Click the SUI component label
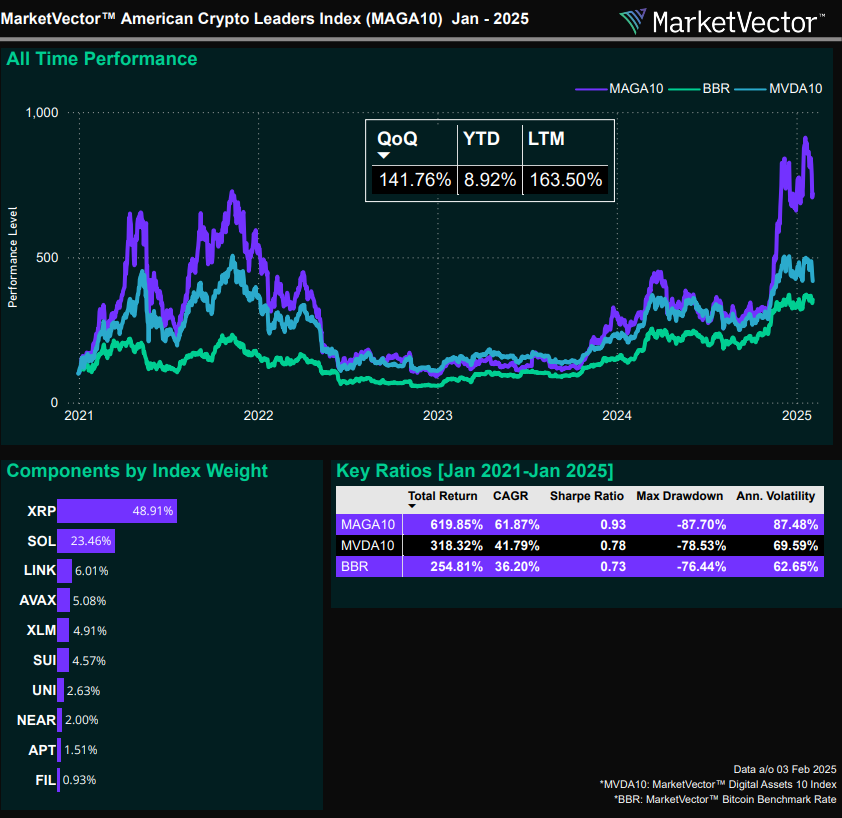The image size is (842, 818). (x=45, y=661)
